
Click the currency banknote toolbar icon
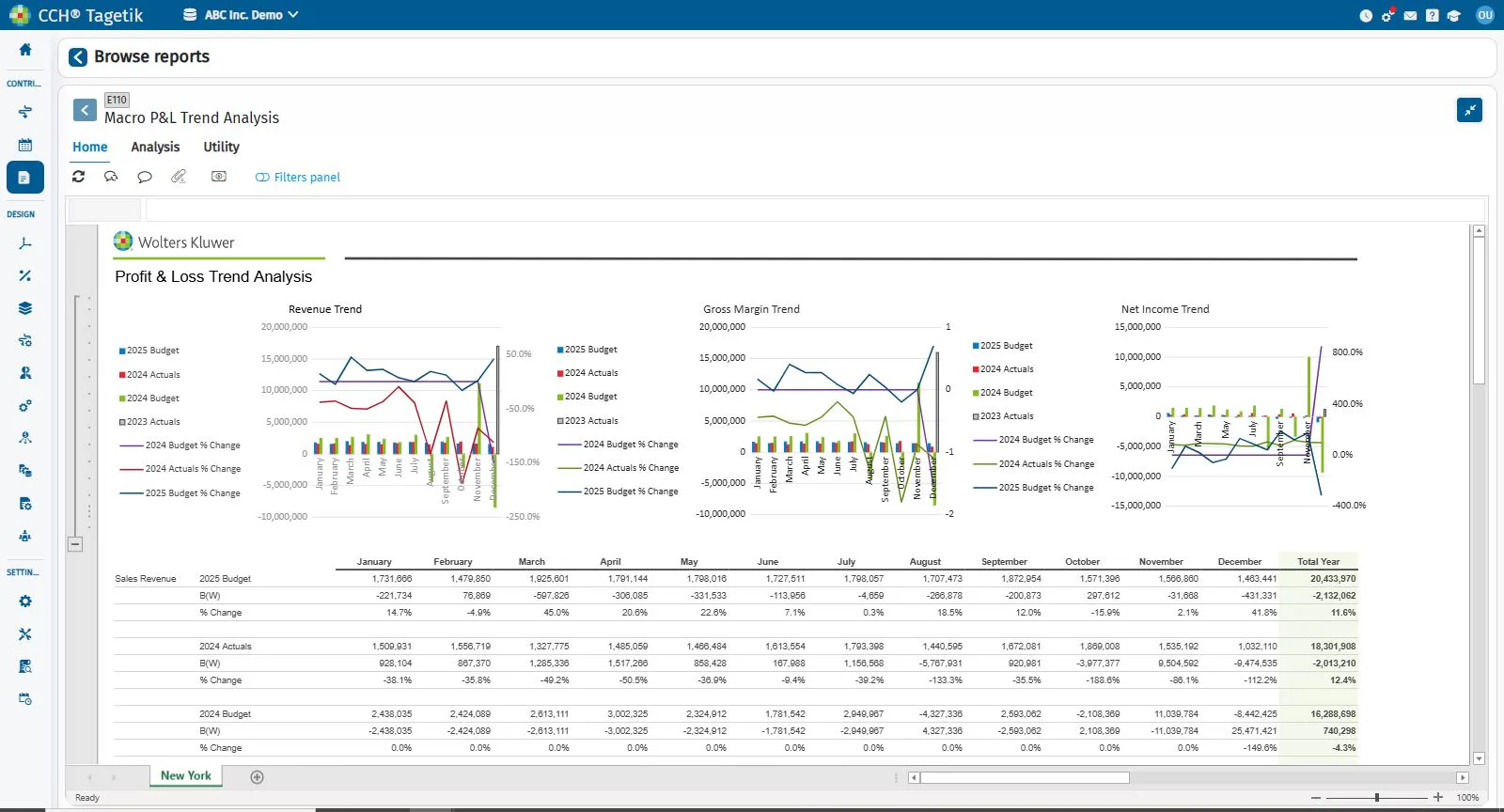[x=219, y=176]
